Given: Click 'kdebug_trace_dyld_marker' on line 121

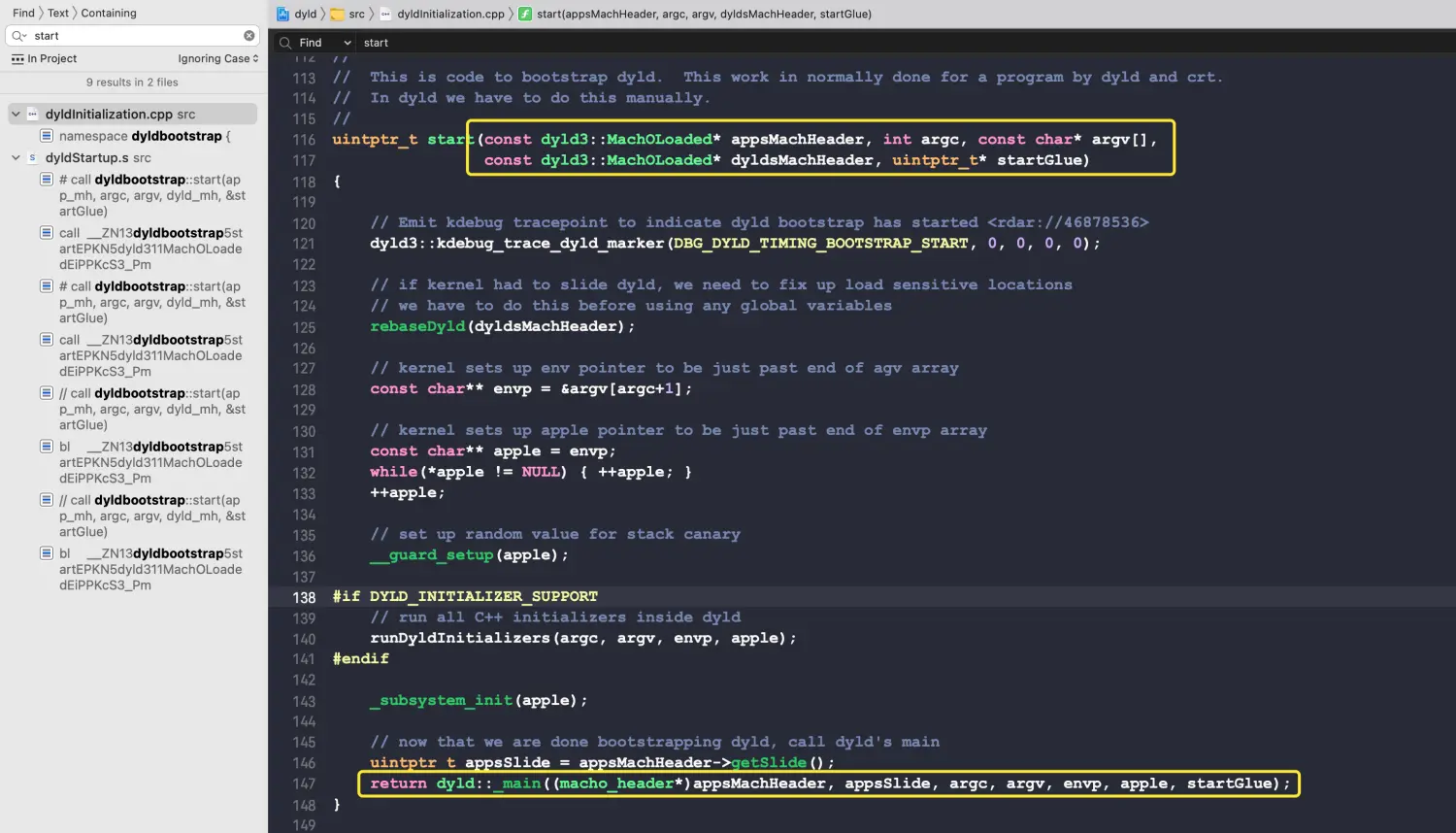Looking at the screenshot, I should (x=550, y=244).
